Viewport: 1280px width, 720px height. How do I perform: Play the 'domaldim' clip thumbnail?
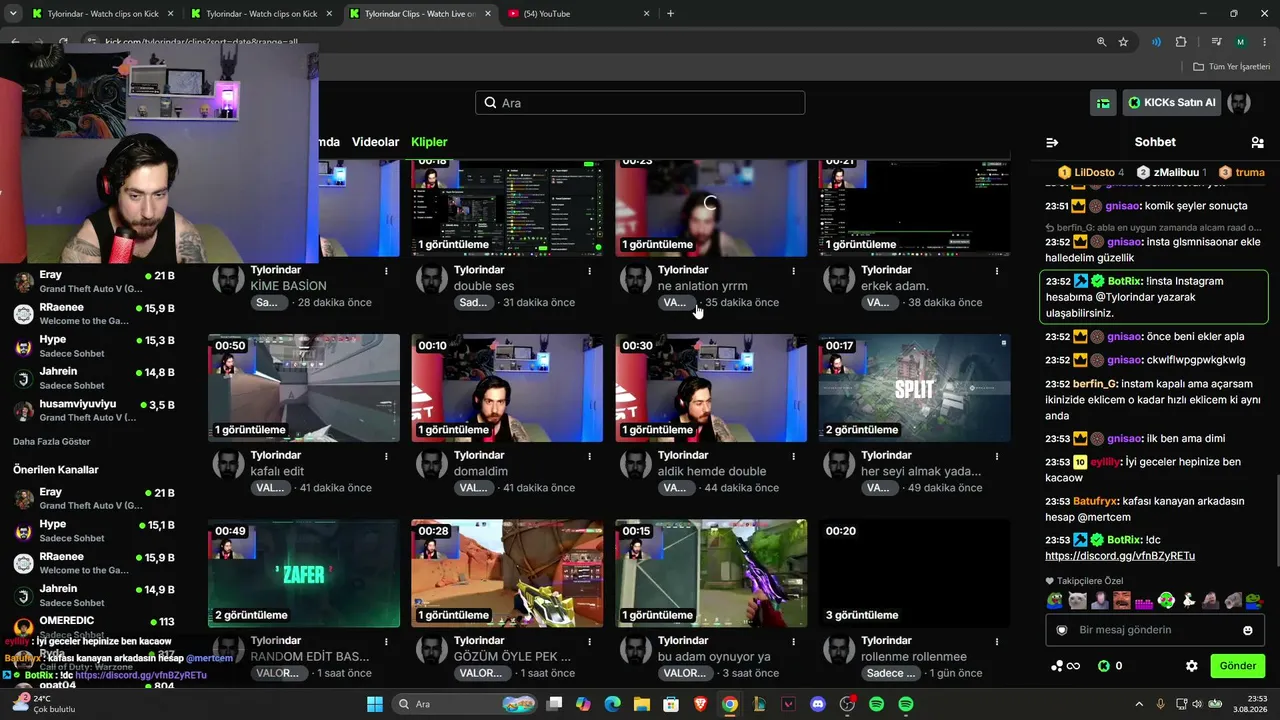(x=507, y=388)
